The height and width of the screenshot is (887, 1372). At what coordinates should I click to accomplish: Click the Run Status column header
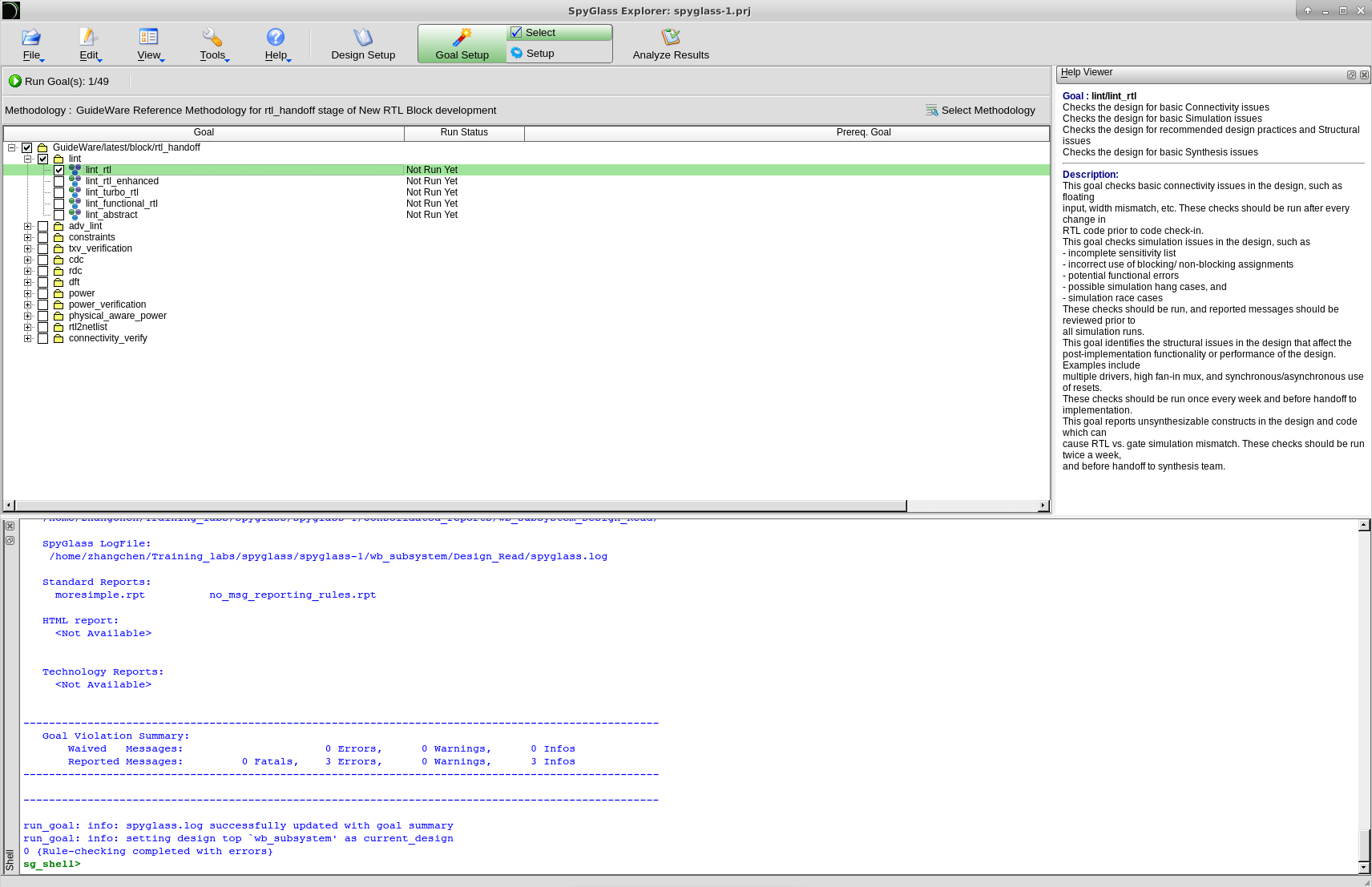(x=464, y=133)
